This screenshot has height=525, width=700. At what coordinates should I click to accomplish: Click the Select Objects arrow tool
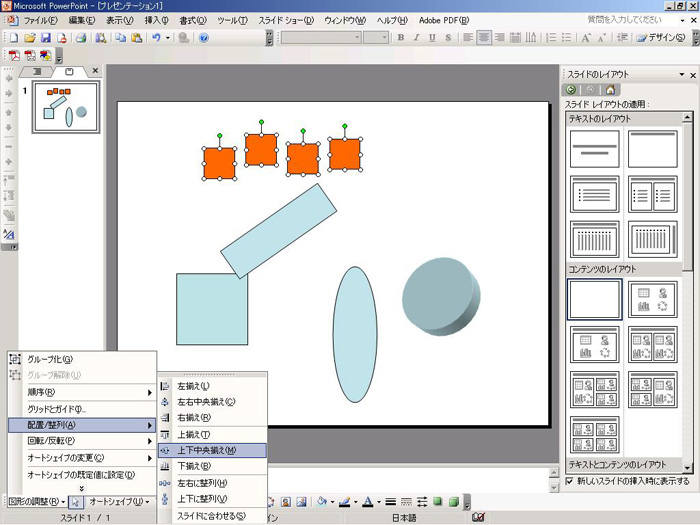pos(75,502)
